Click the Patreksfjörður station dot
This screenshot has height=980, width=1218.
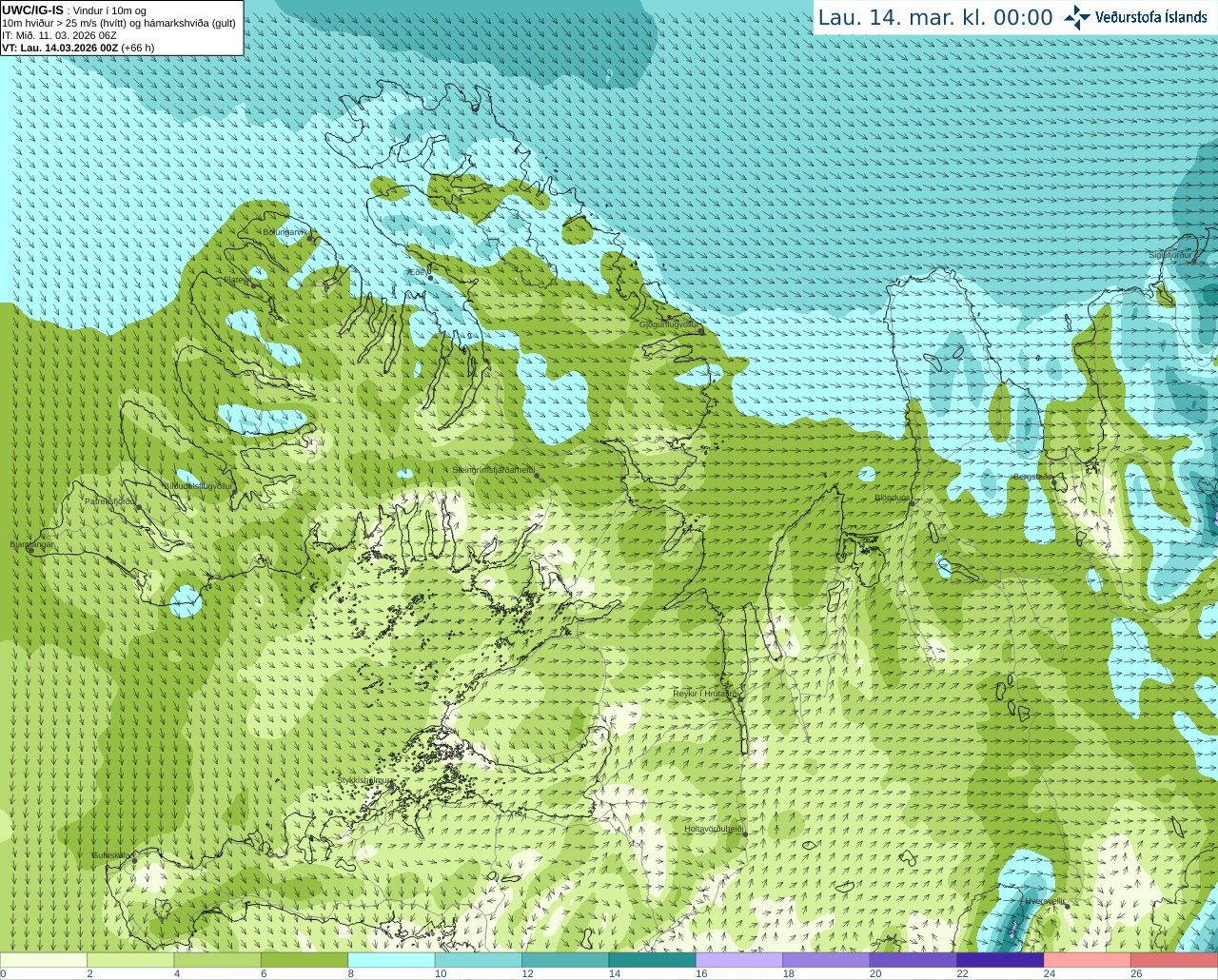pos(138,507)
